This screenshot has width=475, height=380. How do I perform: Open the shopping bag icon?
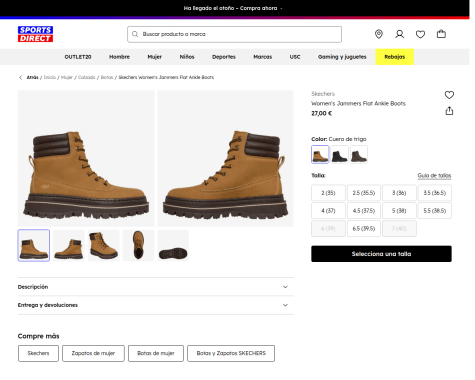(441, 34)
